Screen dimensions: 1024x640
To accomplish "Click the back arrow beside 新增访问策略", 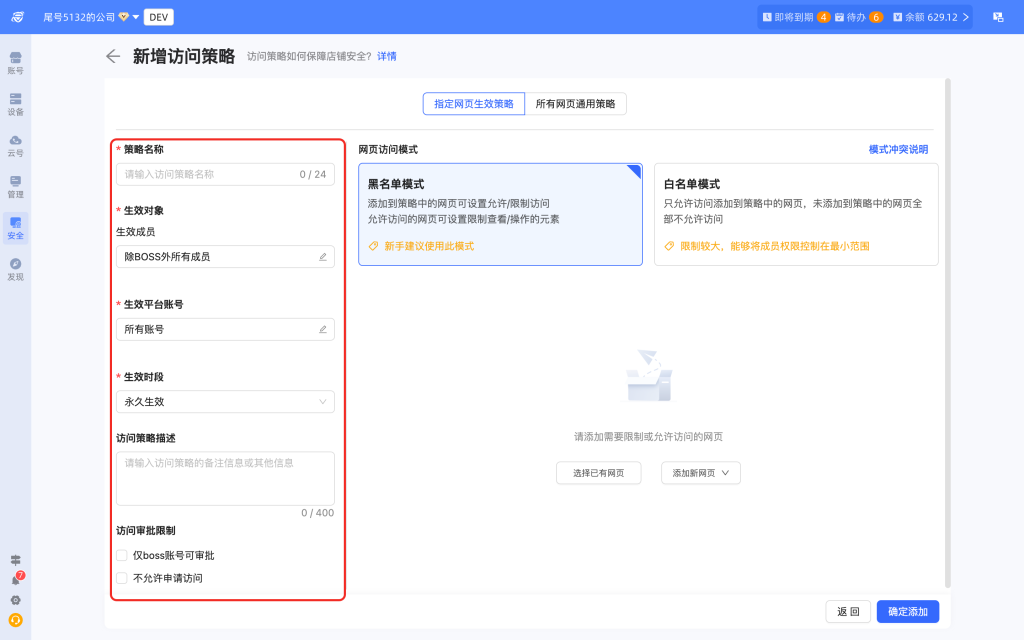I will point(113,56).
